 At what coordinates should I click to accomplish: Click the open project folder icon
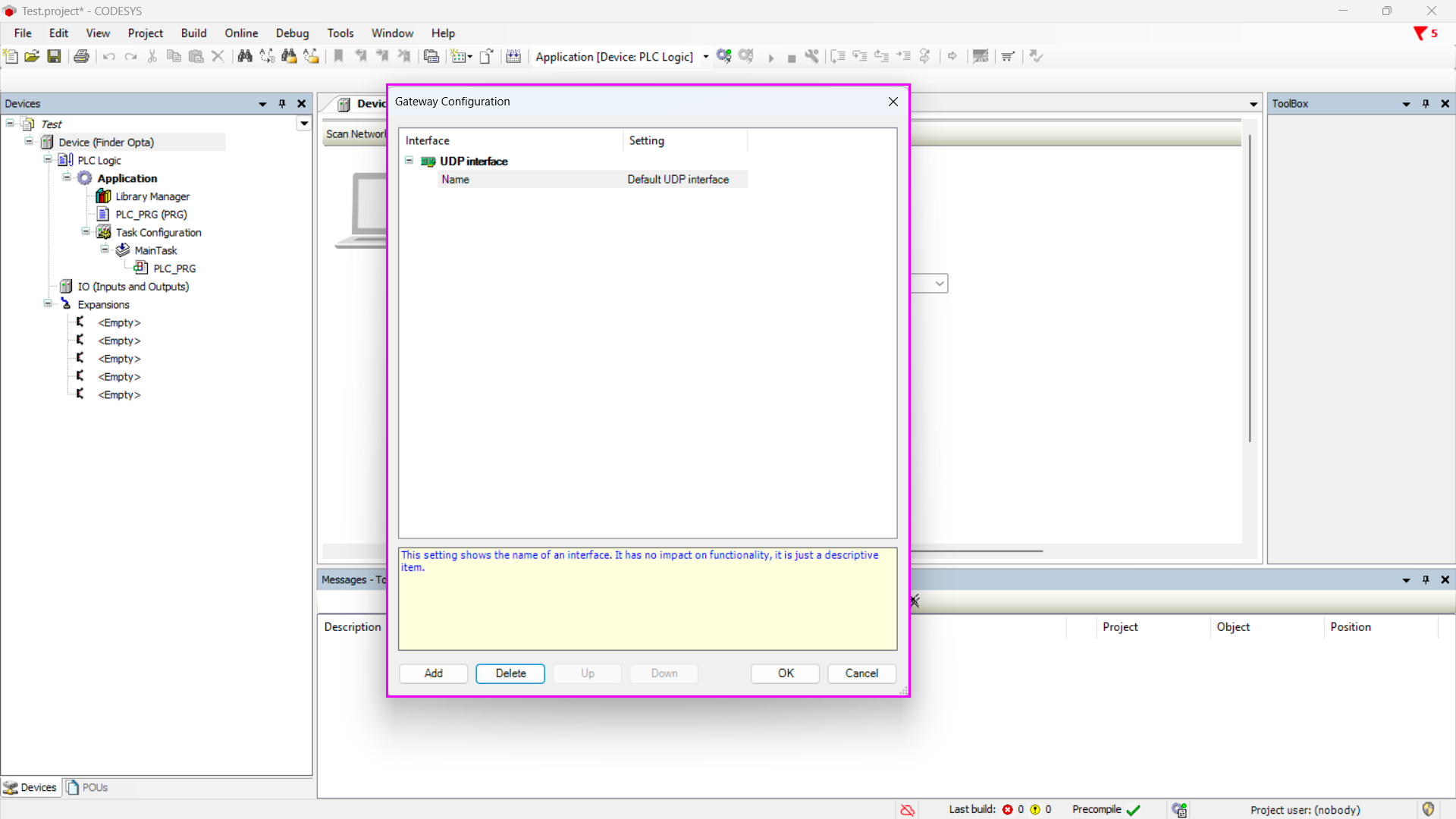click(x=32, y=56)
